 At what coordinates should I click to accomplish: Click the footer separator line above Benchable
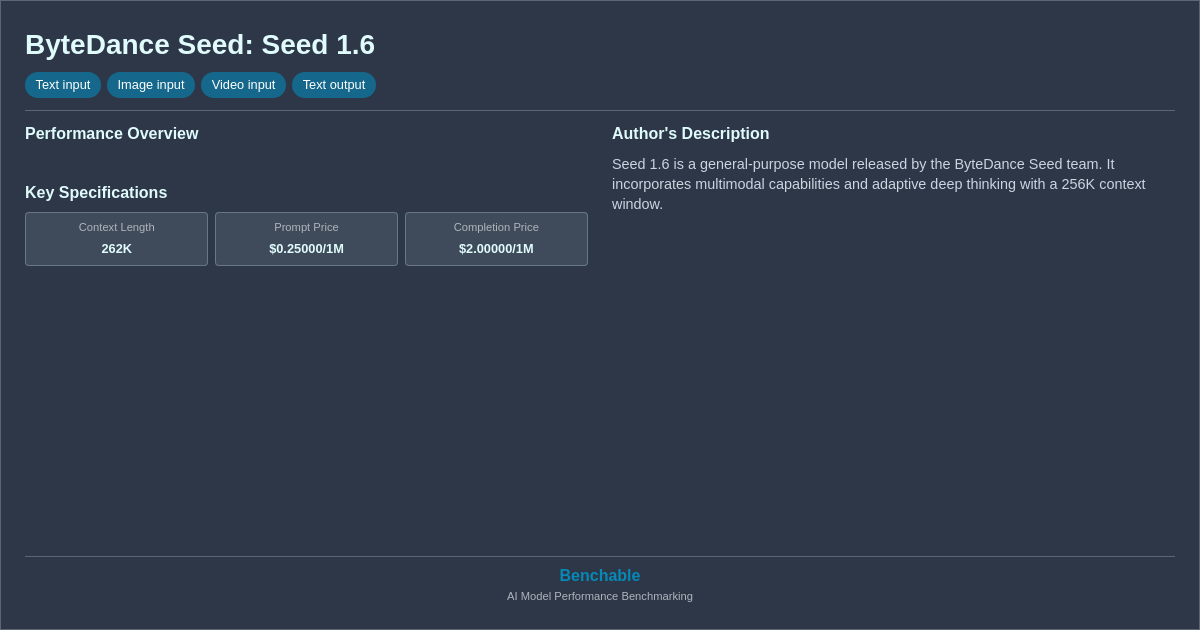600,553
